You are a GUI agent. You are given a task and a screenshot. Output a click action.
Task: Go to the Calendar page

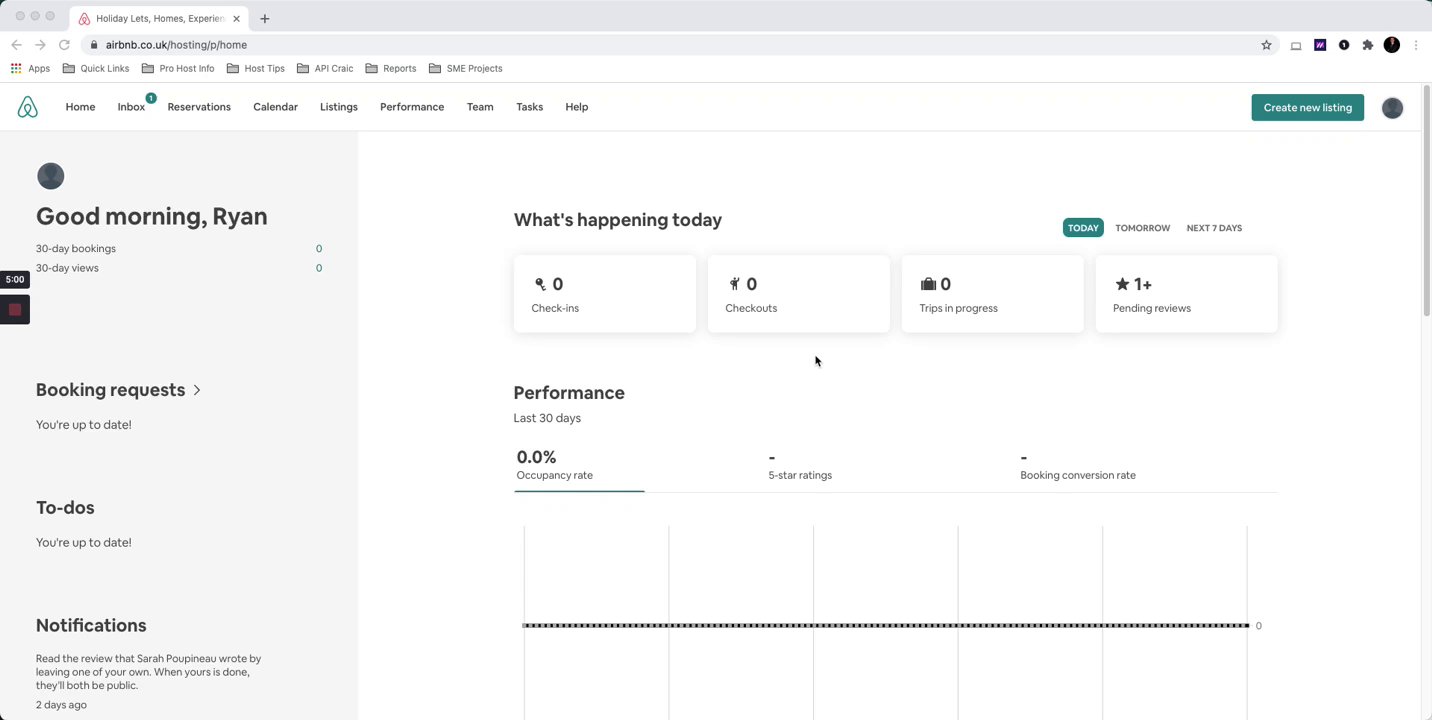coord(275,107)
